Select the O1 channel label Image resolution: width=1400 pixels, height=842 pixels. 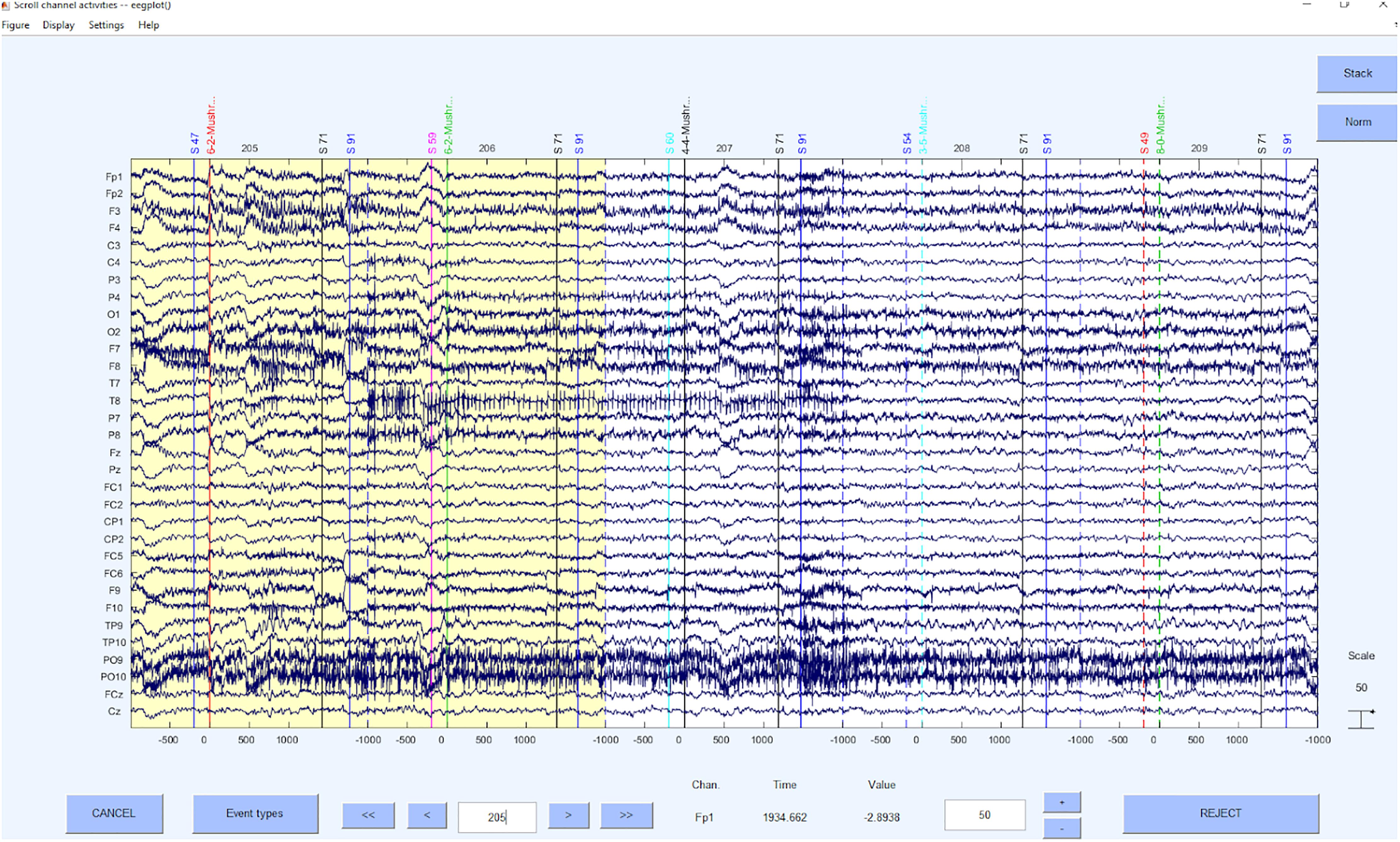point(114,314)
